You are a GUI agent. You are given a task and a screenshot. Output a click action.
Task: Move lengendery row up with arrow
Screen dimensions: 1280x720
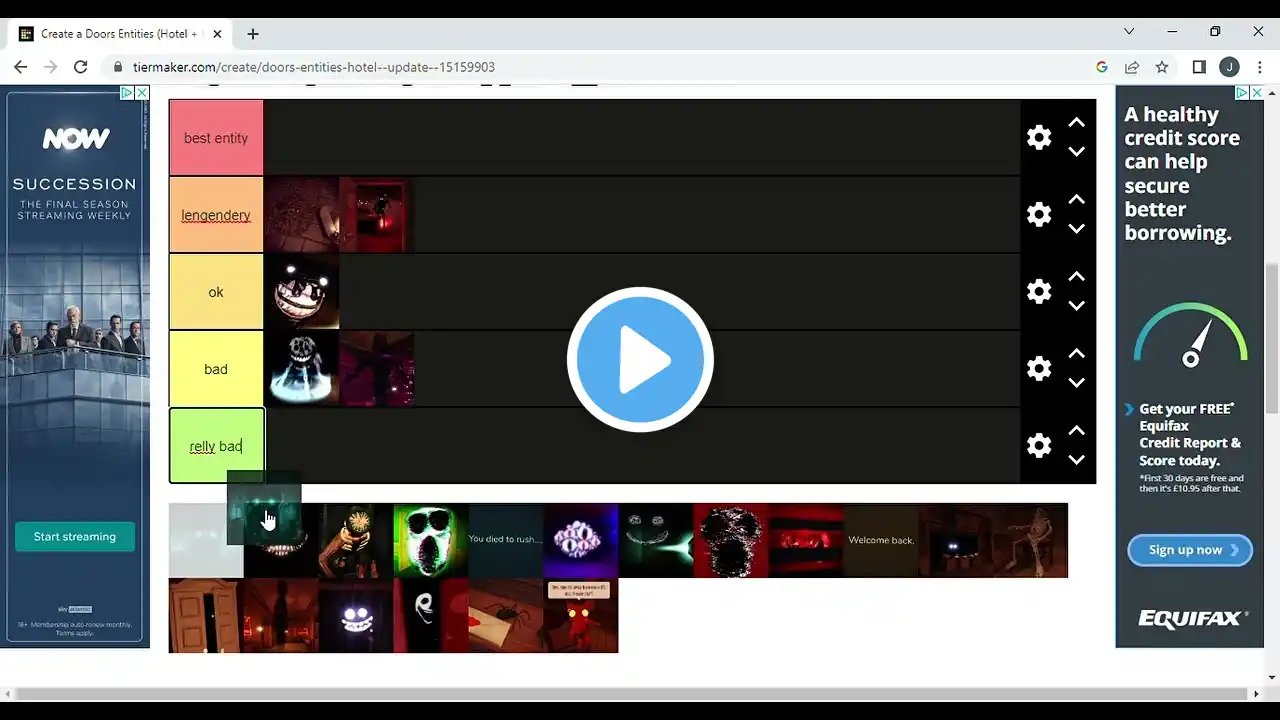point(1076,199)
